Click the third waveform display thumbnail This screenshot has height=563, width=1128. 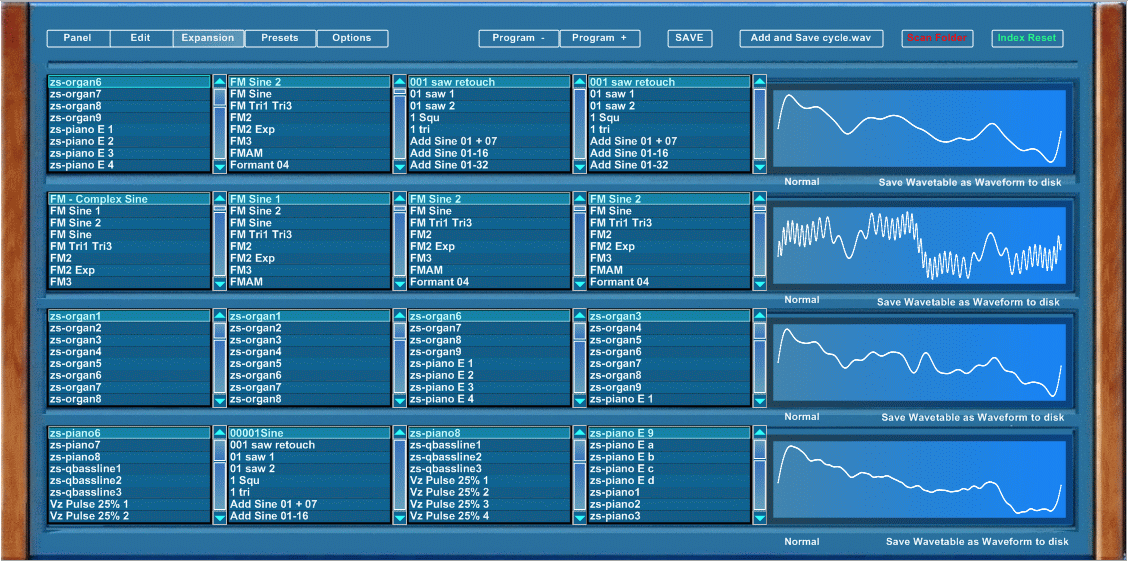pos(919,362)
